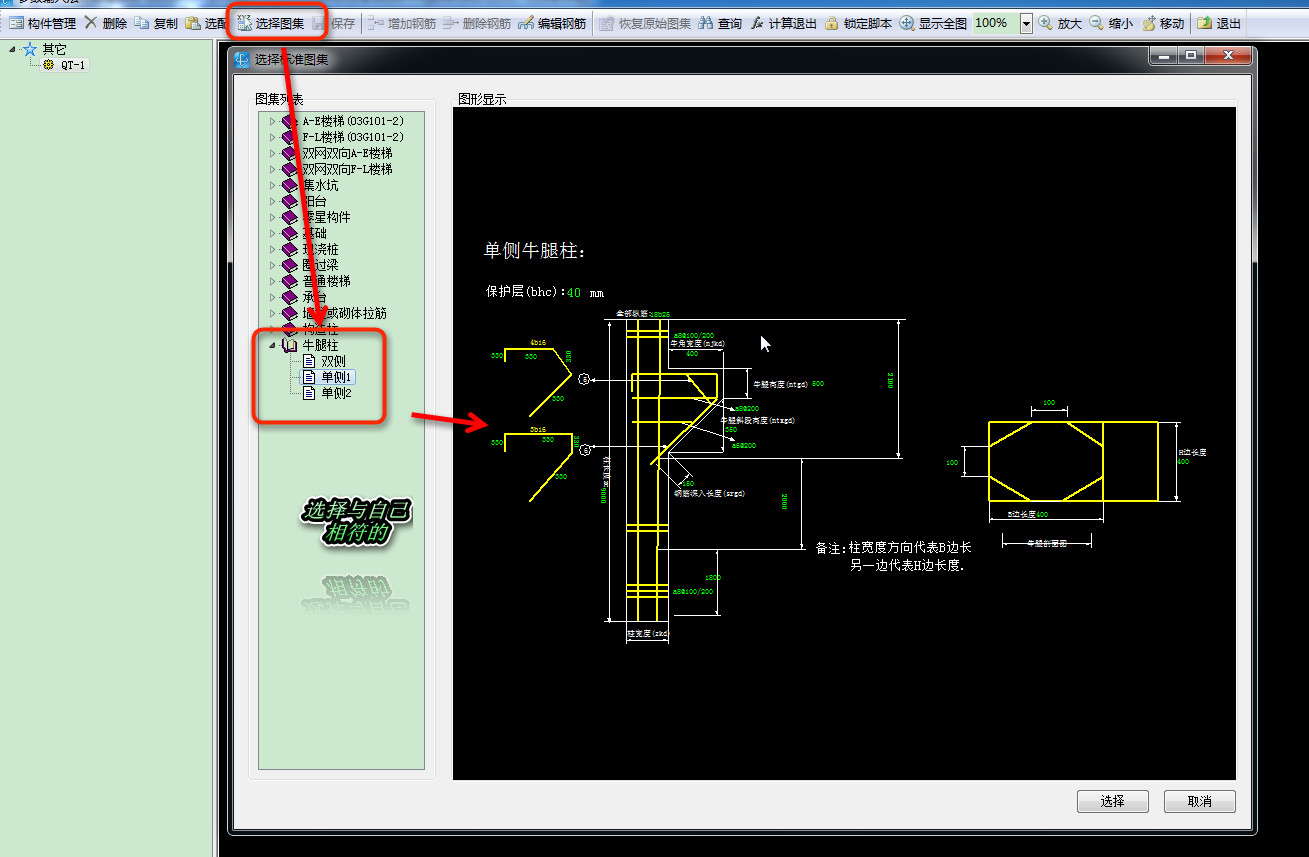Screen dimensions: 1309x857
Task: Open the 构件管理 component manager
Action: click(42, 23)
